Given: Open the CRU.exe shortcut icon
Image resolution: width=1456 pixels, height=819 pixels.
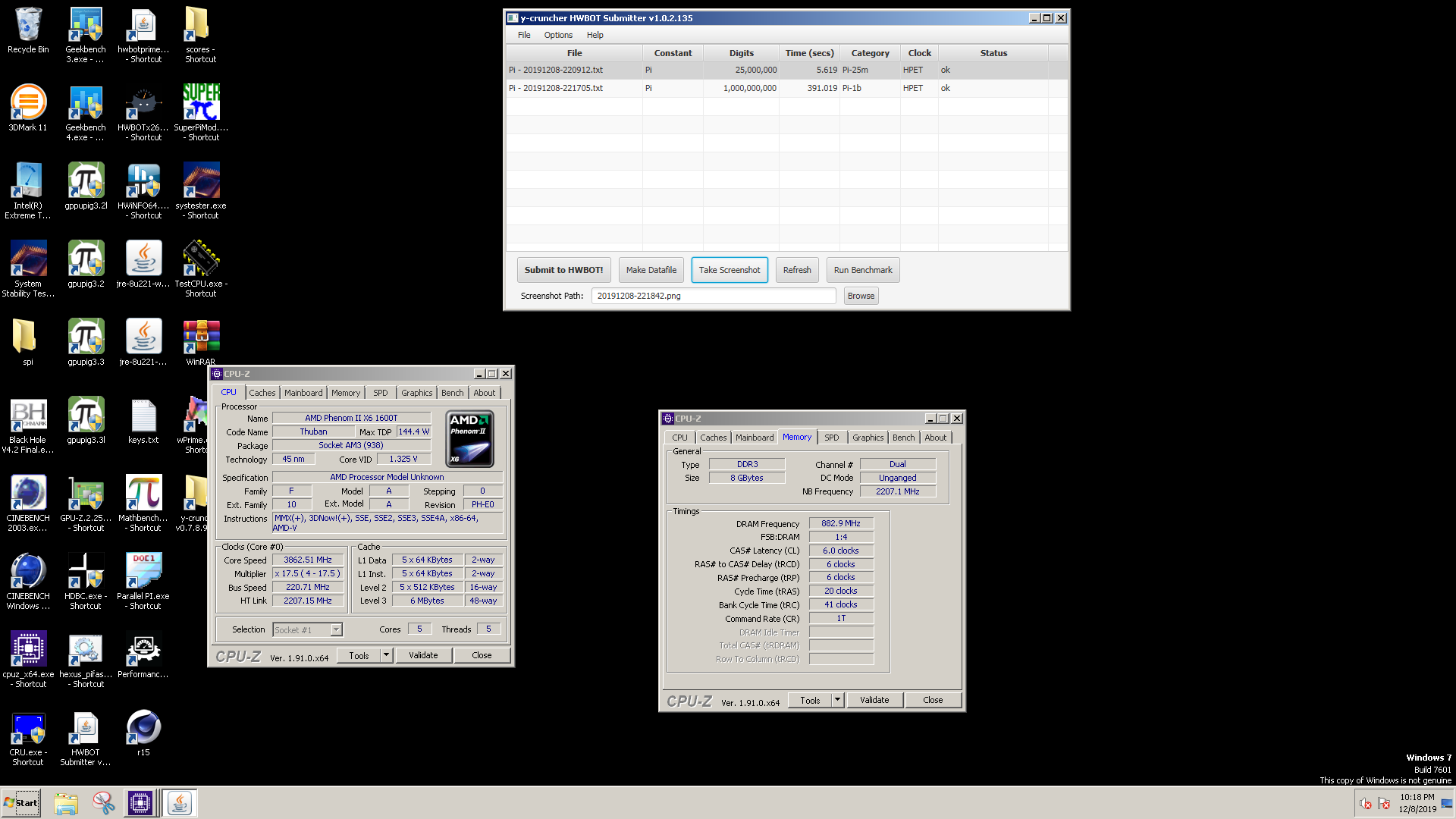Looking at the screenshot, I should click(x=28, y=738).
